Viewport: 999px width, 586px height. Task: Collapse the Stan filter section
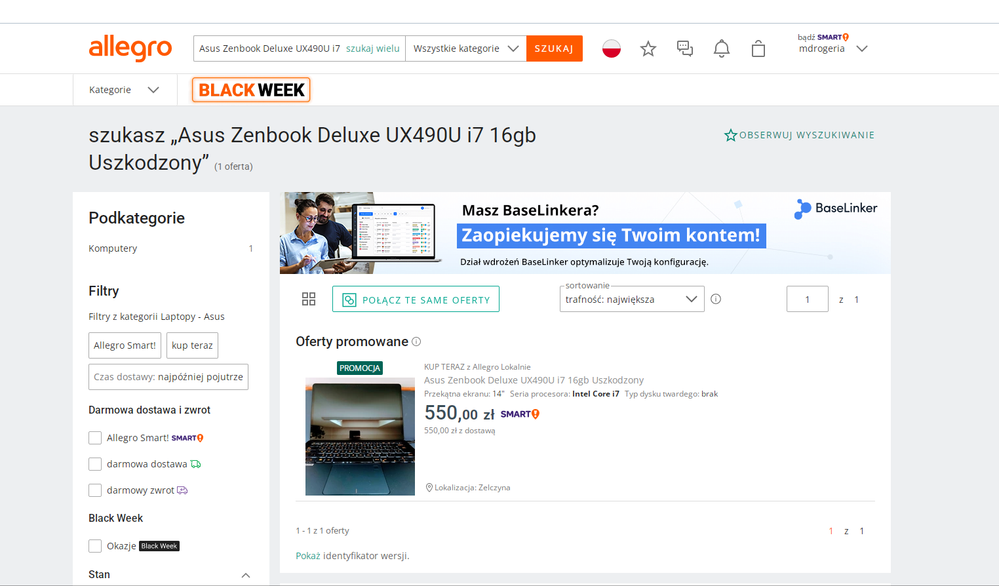246,575
